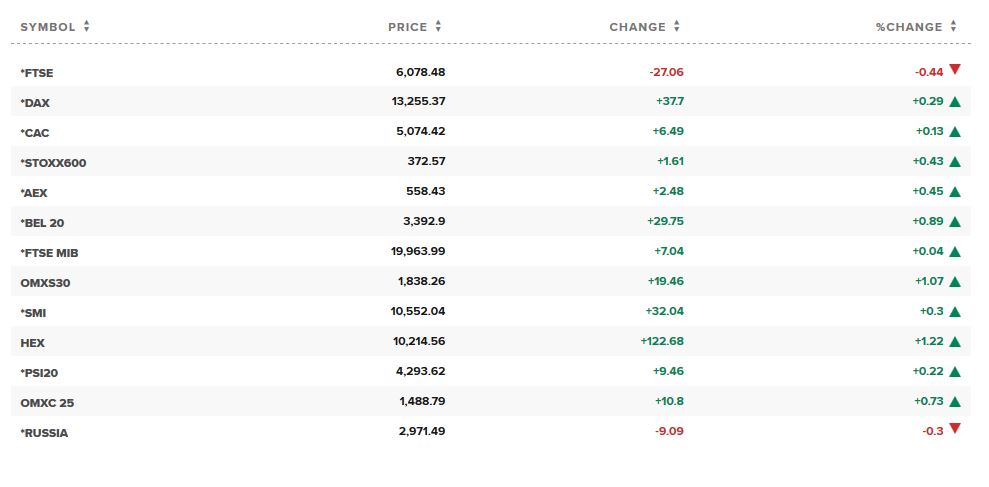989x487 pixels.
Task: Open the *FTSE symbol link
Action: pos(37,73)
